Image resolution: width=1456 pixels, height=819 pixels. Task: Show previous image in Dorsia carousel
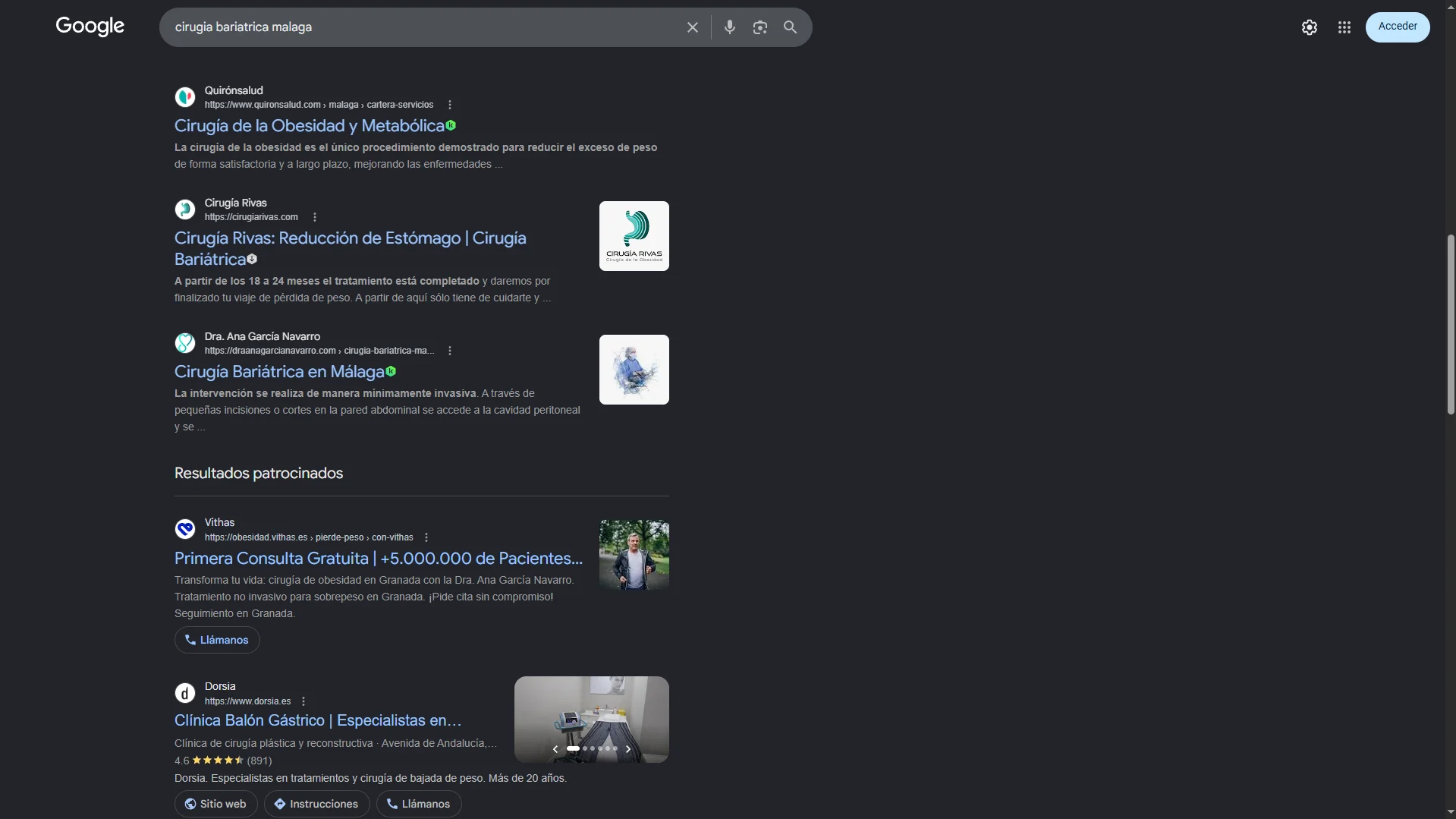coord(555,749)
